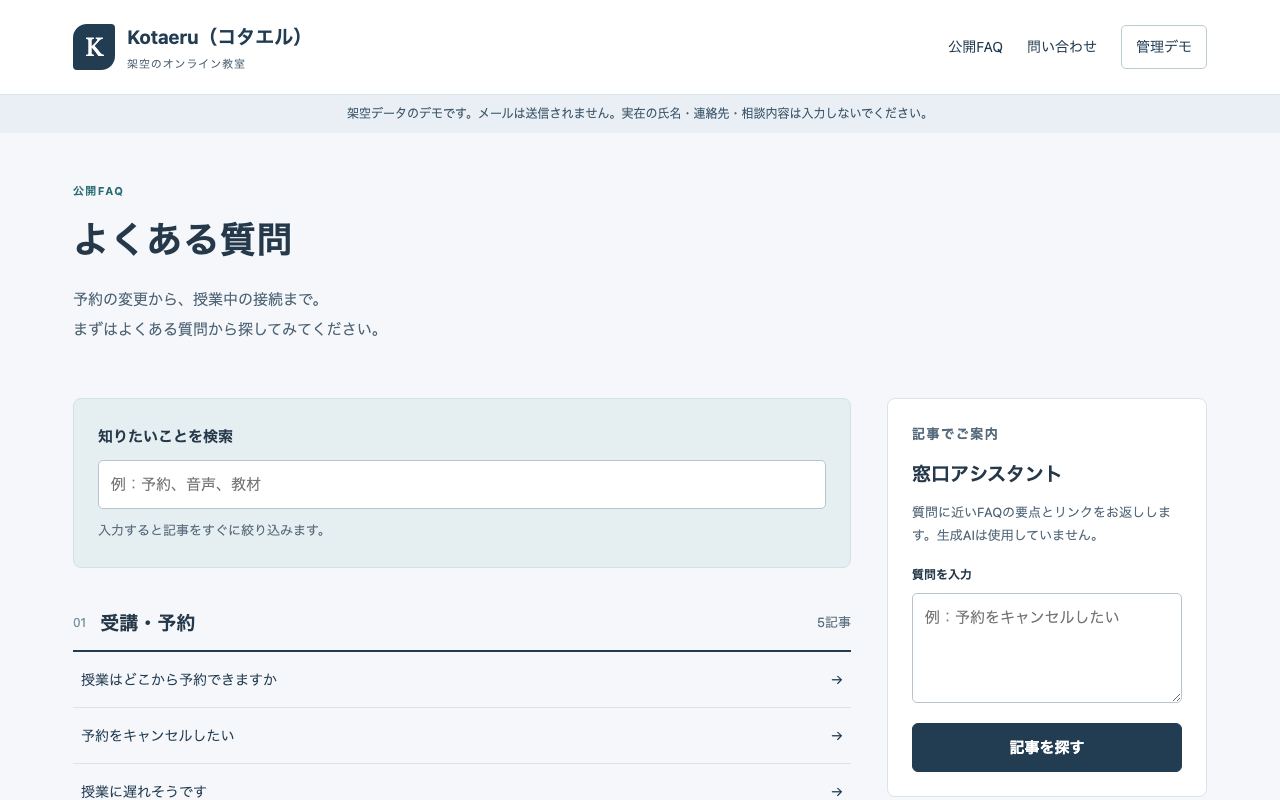Open article 予約をキャンセルしたい
Viewport: 1280px width, 800px height.
(462, 736)
